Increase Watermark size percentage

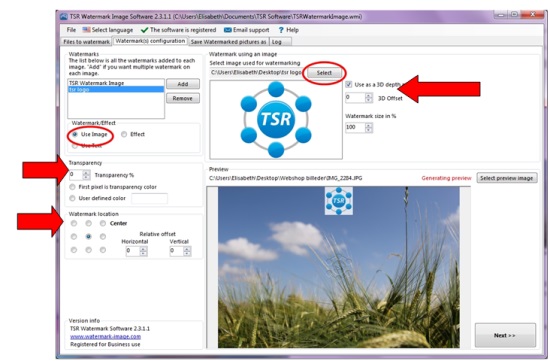point(368,125)
